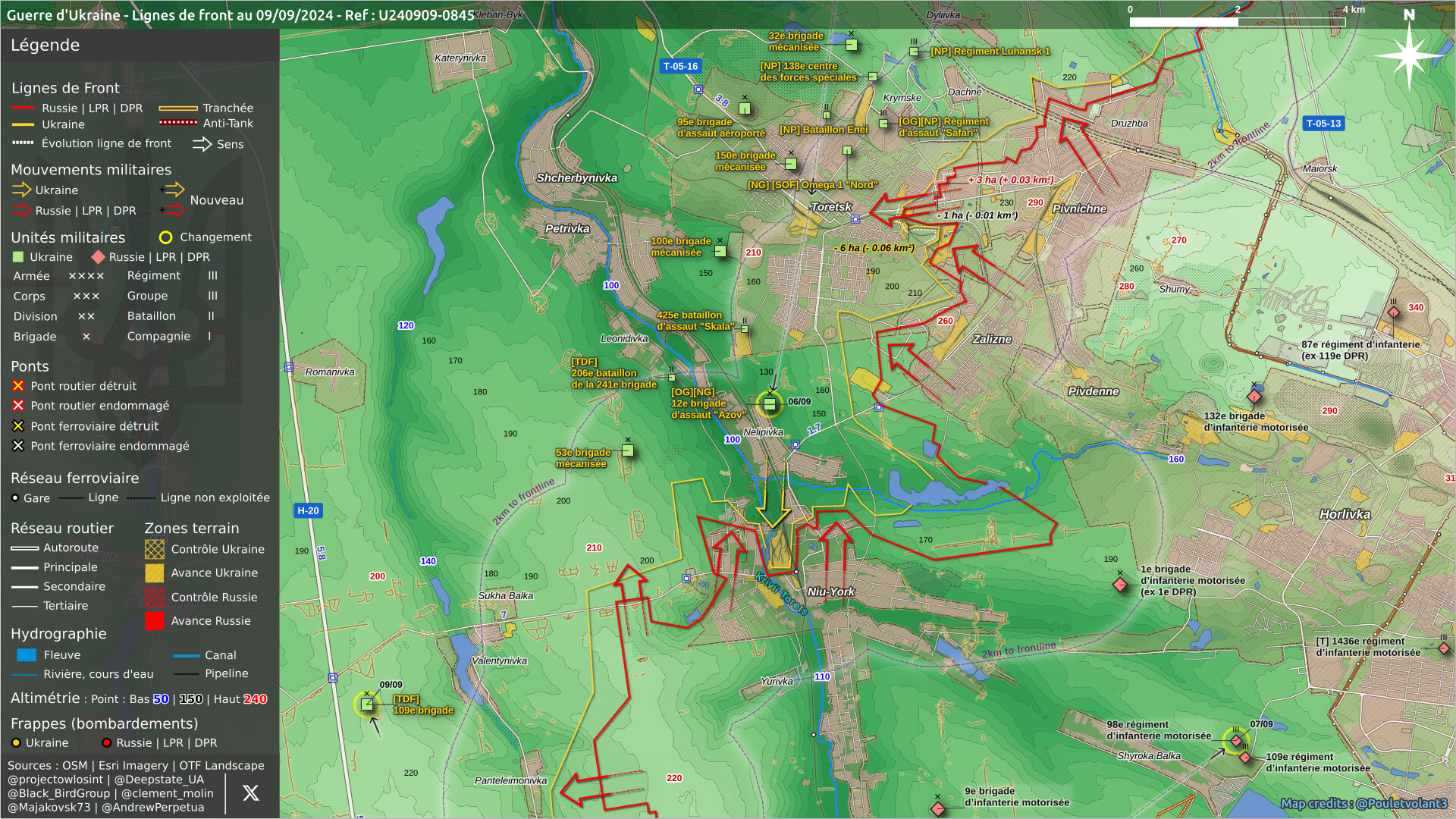Click the circled 12e brigade Azov marker
This screenshot has width=1456, height=819.
[769, 403]
